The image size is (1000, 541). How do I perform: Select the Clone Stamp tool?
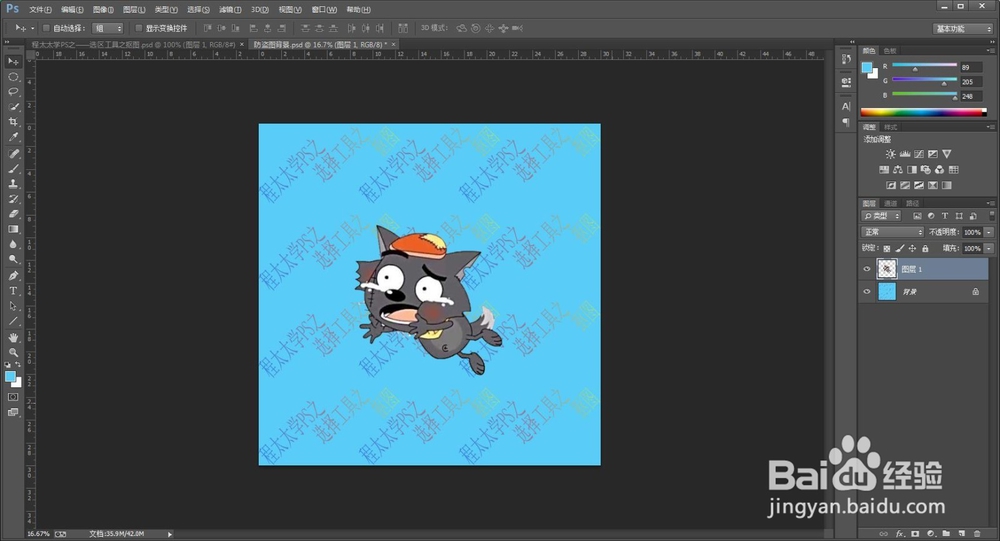13,184
